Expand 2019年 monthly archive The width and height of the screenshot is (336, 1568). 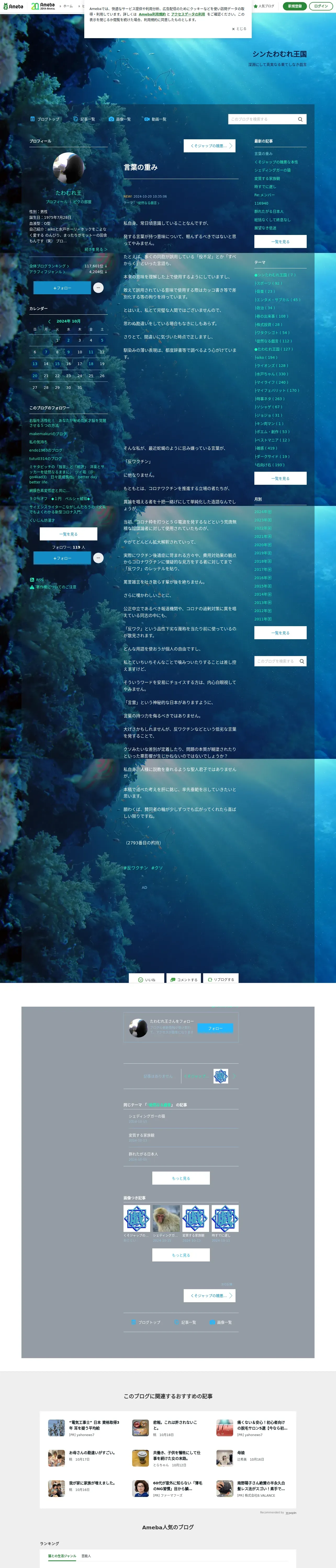[x=263, y=553]
